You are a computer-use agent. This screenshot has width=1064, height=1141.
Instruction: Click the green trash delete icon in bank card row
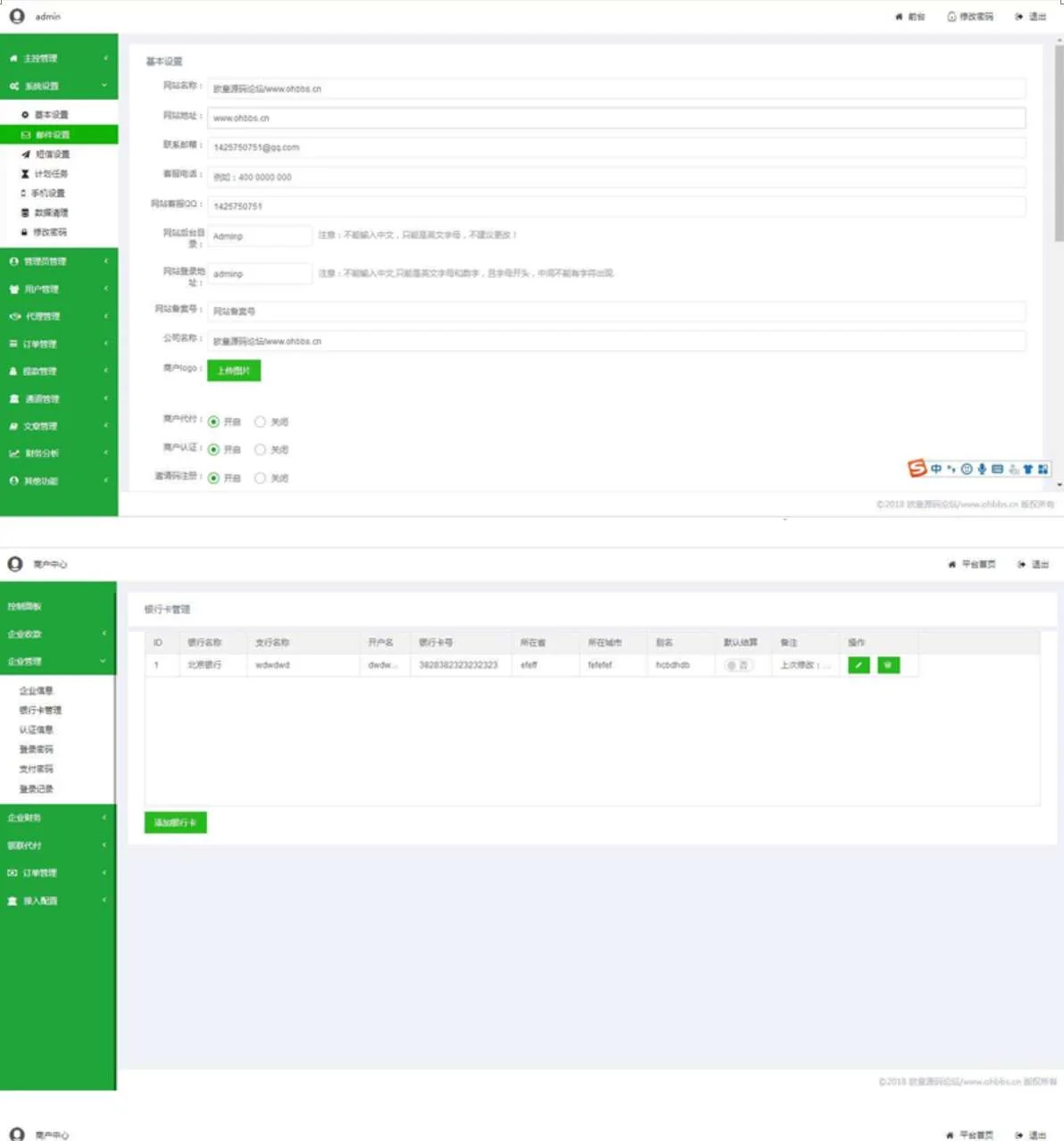(888, 665)
